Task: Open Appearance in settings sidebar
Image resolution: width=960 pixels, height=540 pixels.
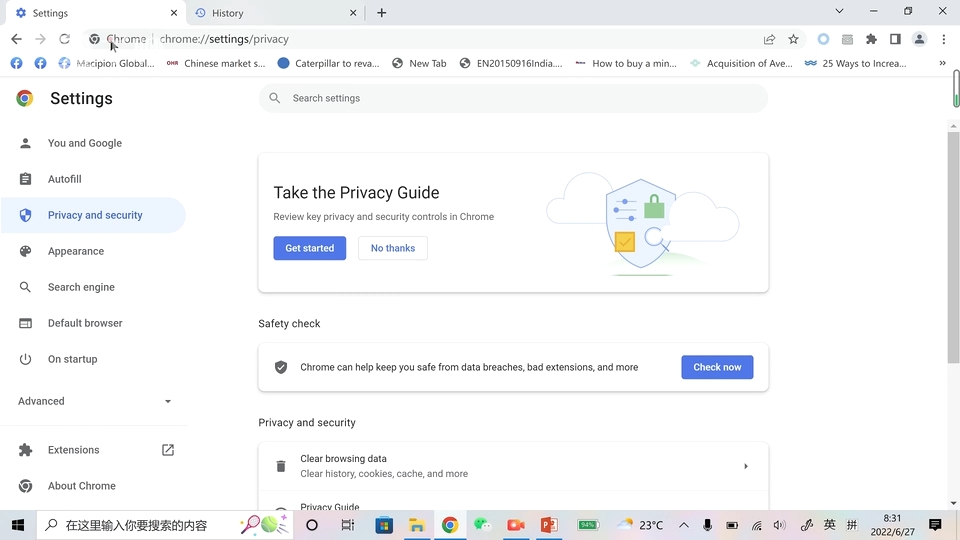Action: [76, 251]
